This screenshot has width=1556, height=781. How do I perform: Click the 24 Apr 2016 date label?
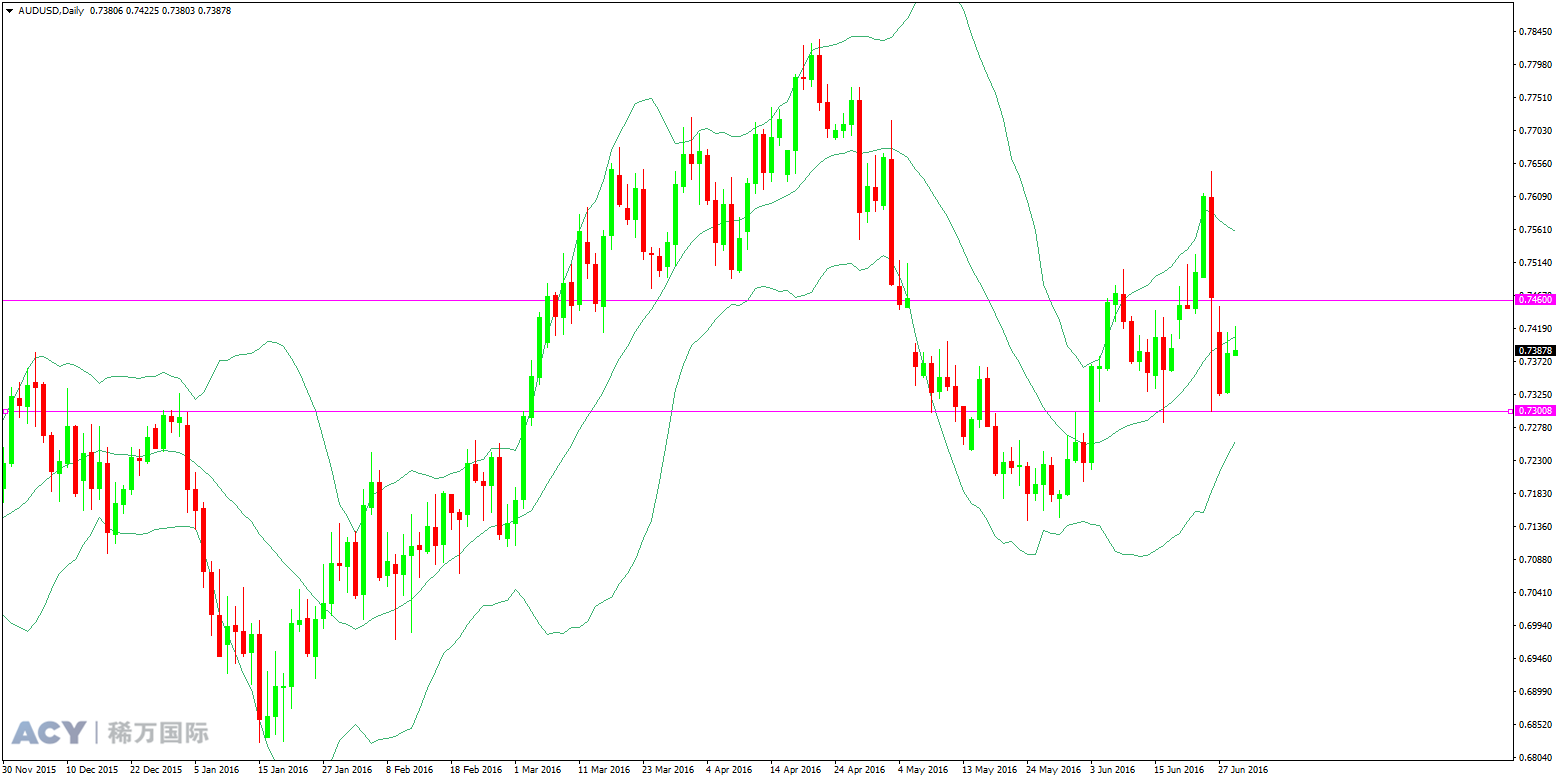pos(860,771)
